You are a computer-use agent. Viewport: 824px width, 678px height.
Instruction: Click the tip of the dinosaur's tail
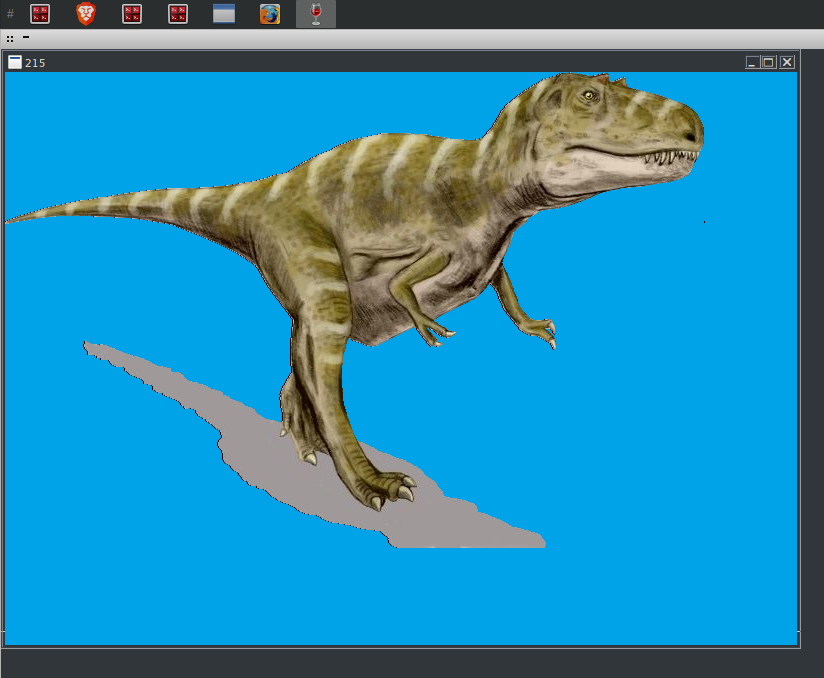[12, 220]
